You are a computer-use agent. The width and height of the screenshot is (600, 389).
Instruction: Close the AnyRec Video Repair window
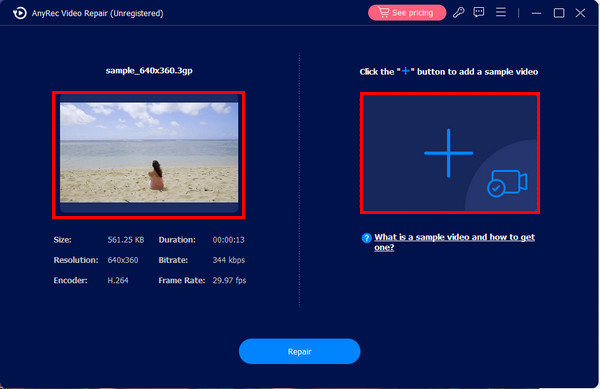[580, 13]
